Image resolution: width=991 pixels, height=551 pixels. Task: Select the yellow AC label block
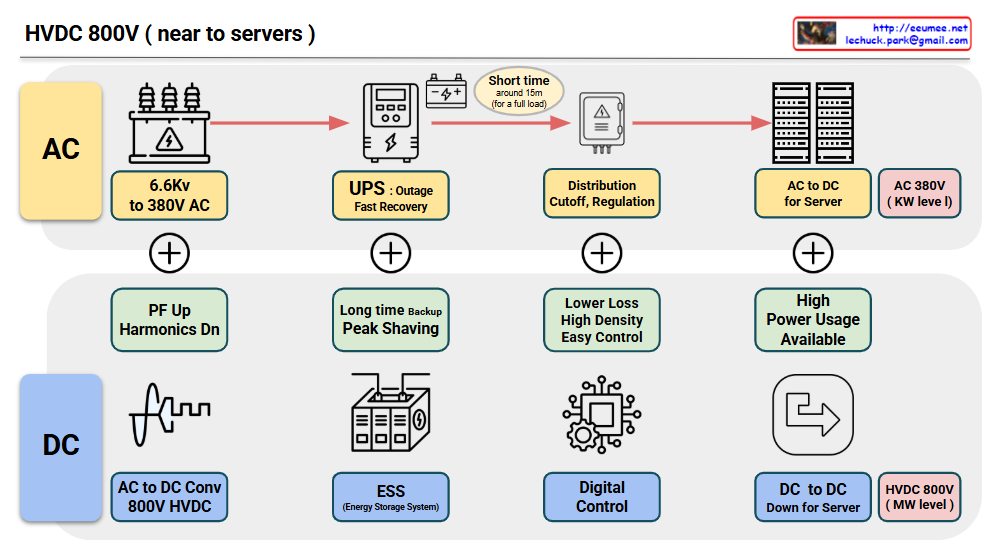tap(61, 150)
